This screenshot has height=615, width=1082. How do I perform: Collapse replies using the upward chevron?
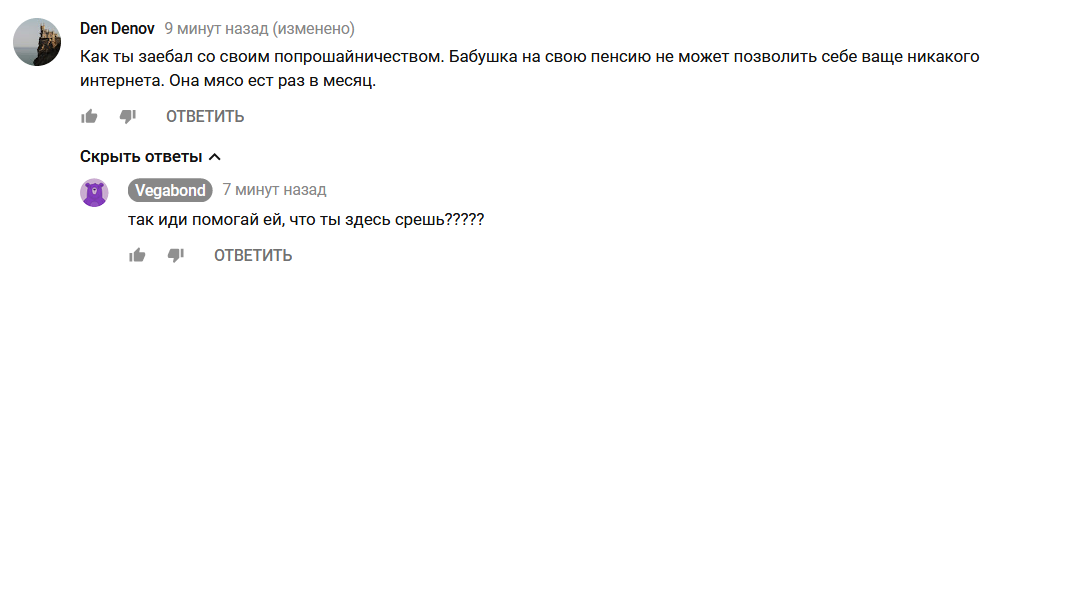[x=215, y=157]
